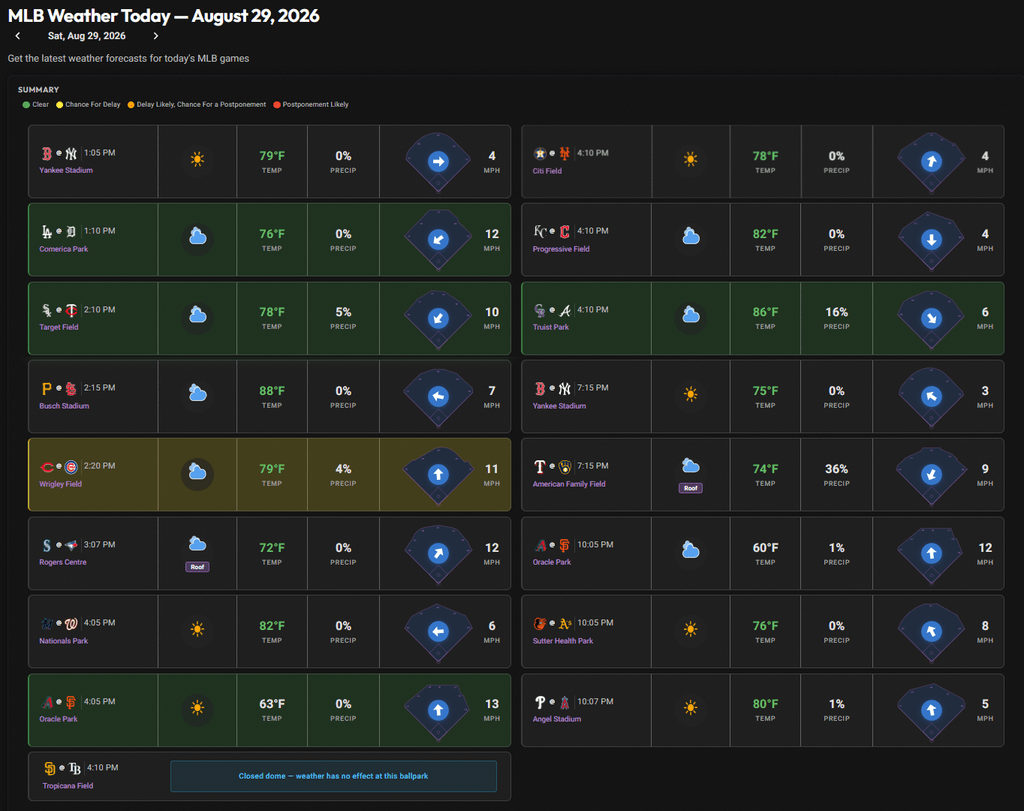Image resolution: width=1024 pixels, height=811 pixels.
Task: Click the green Clear legend dot
Action: [26, 104]
